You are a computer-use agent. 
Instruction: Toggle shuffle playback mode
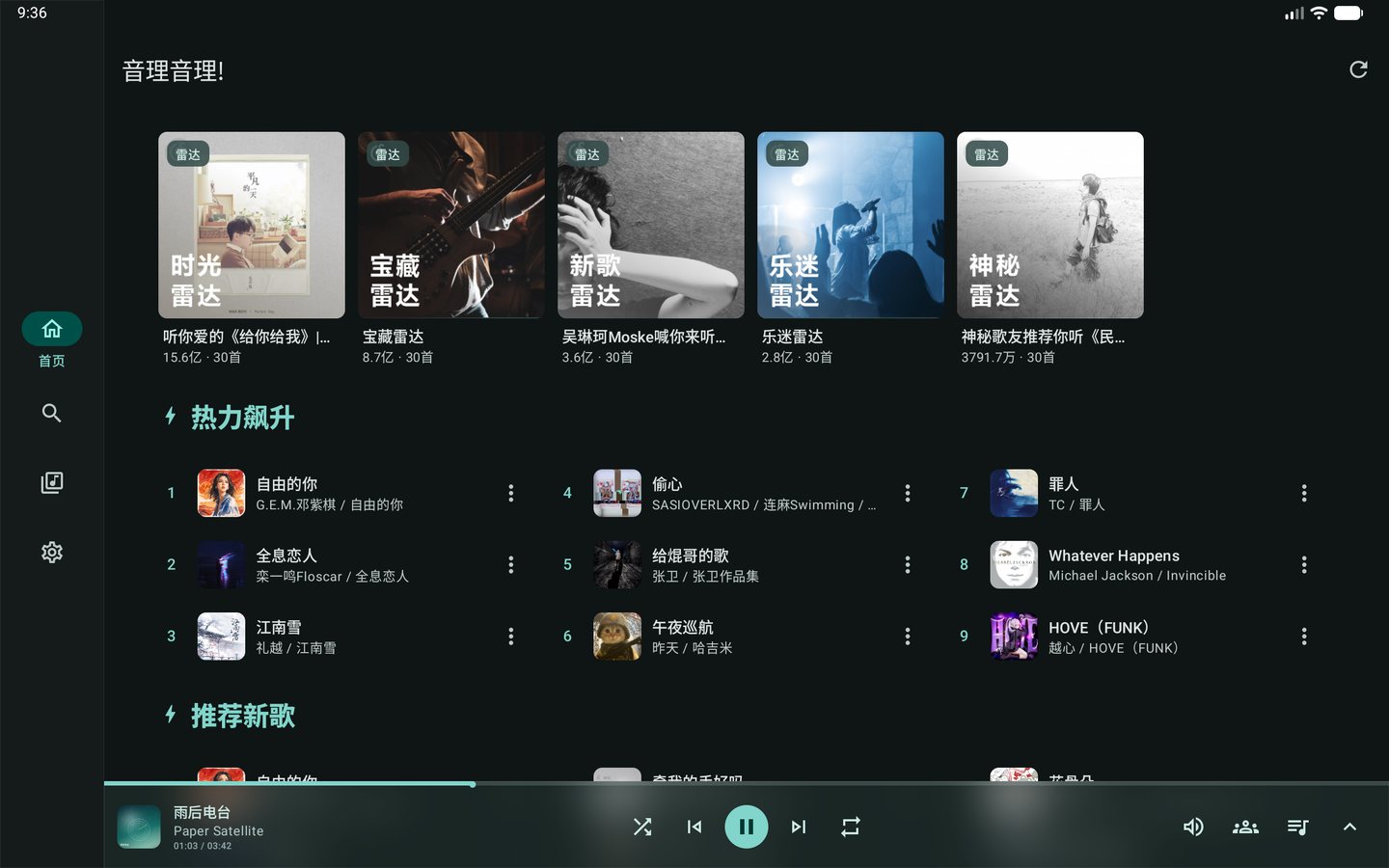tap(642, 827)
